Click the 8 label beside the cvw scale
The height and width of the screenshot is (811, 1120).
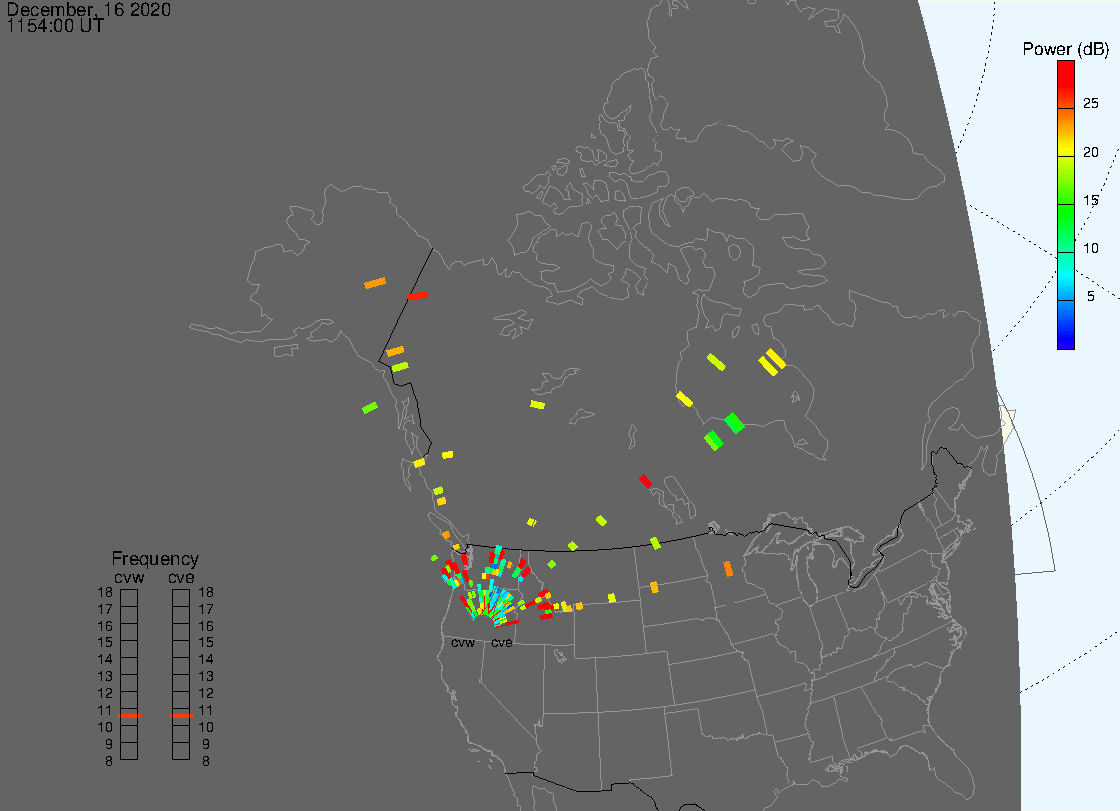[109, 761]
